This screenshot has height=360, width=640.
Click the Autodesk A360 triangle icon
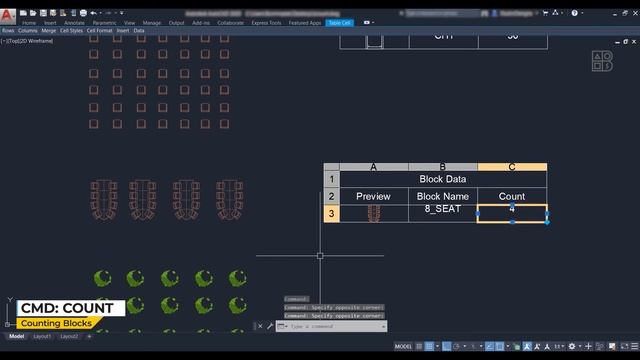[x=555, y=13]
